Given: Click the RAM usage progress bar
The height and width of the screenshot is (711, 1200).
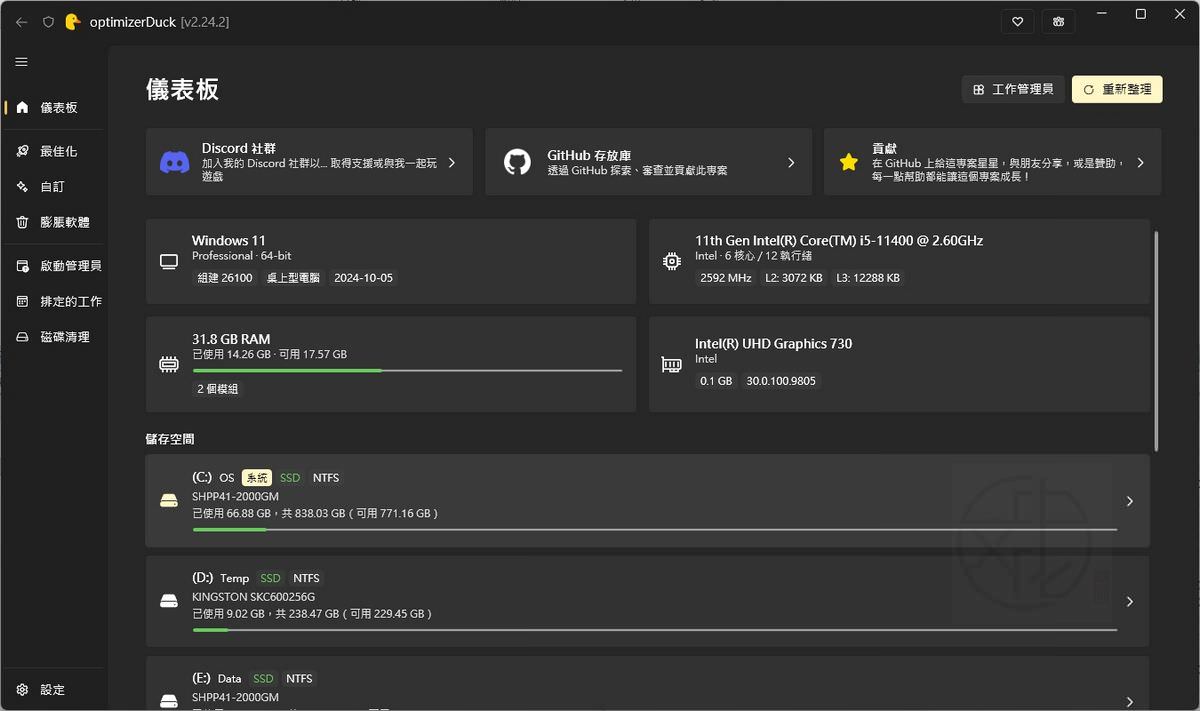Looking at the screenshot, I should coord(407,370).
